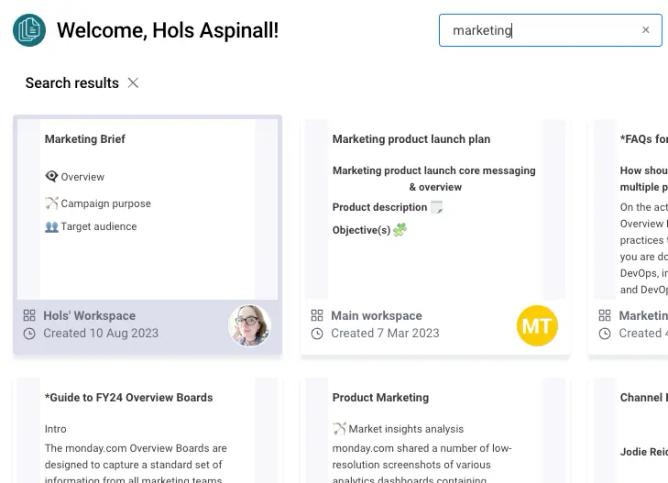
Task: Open the Marketing product launch plan card
Action: tap(435, 235)
